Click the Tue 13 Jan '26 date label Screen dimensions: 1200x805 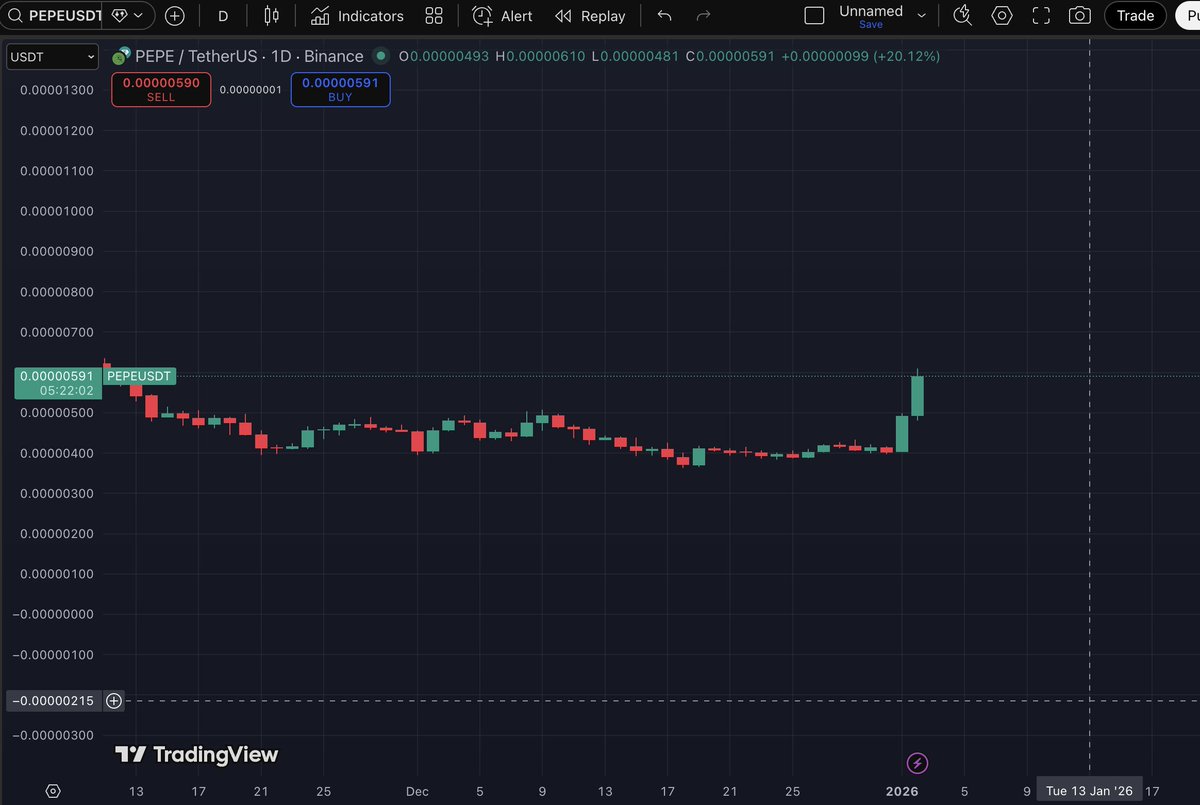(x=1089, y=791)
